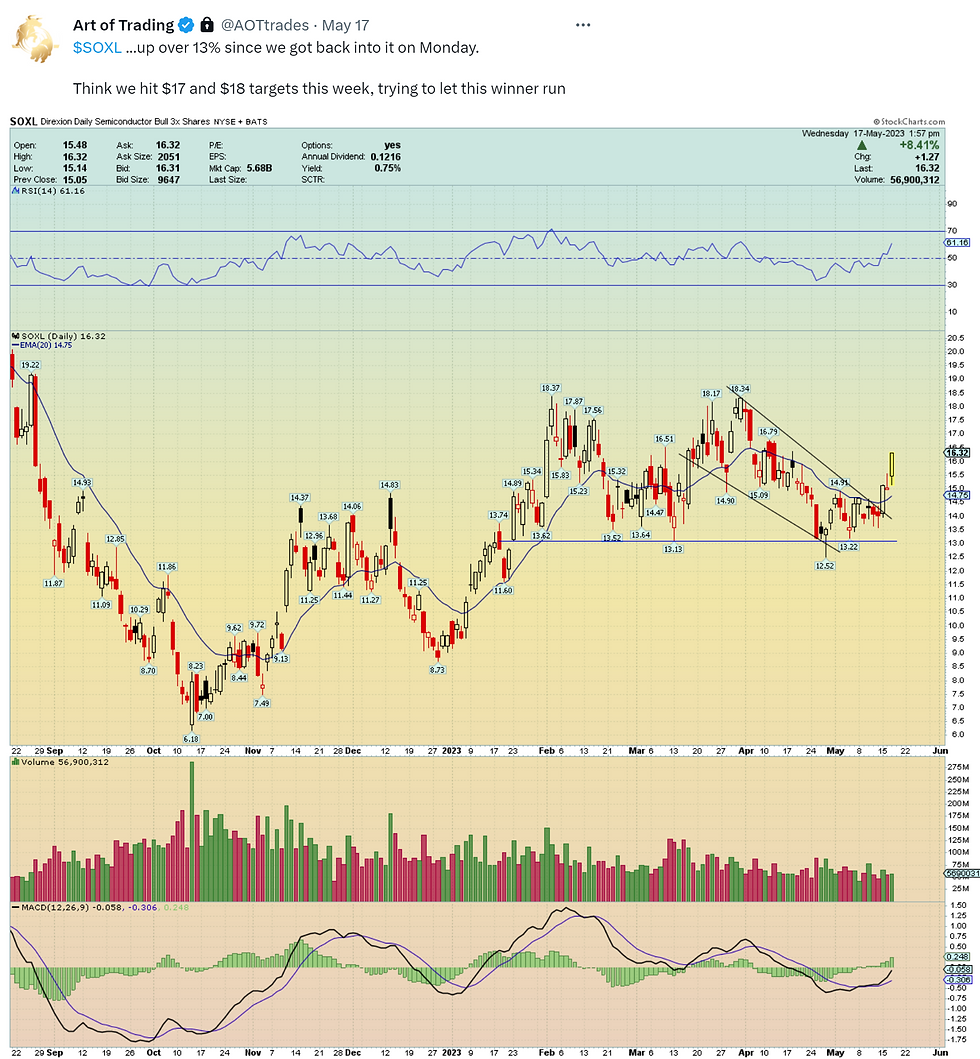Open the @AOTtrades handle link
Viewport: 980px width, 1059px height.
(x=265, y=26)
